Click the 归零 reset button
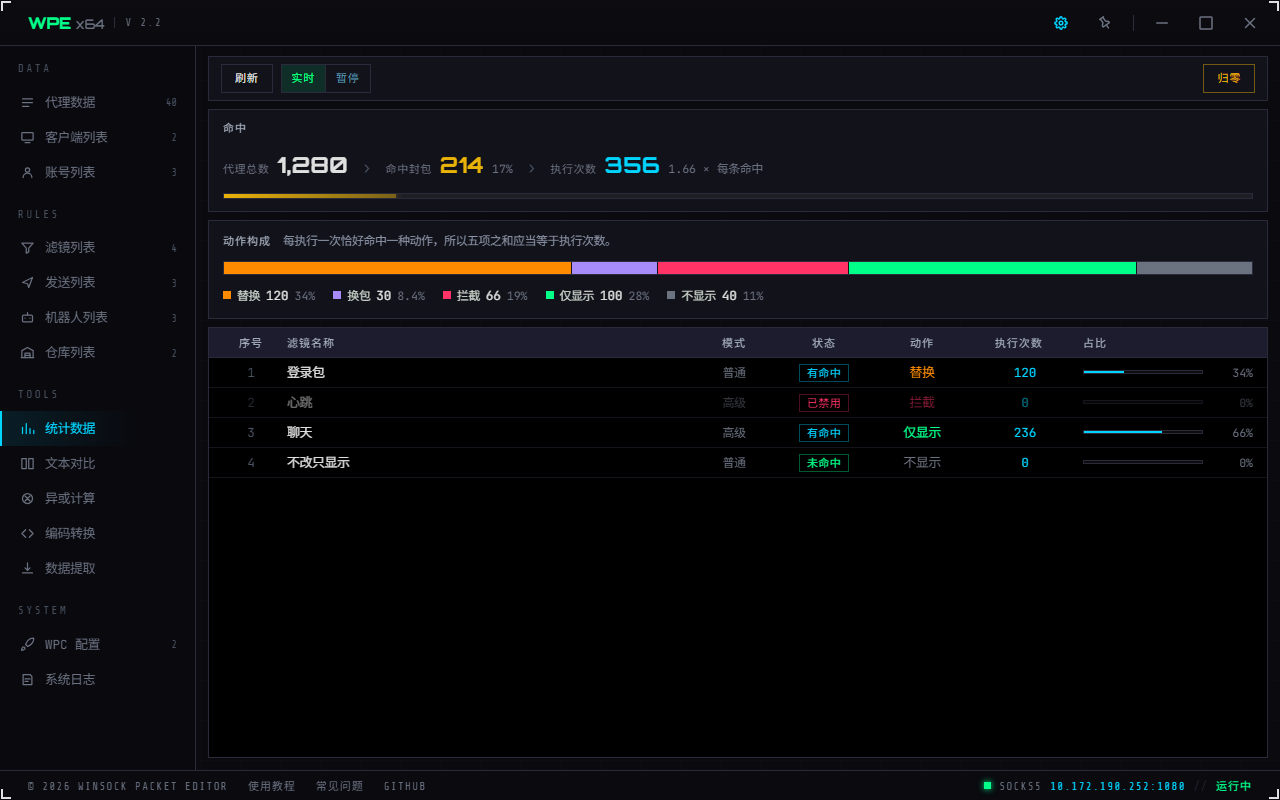 1229,78
